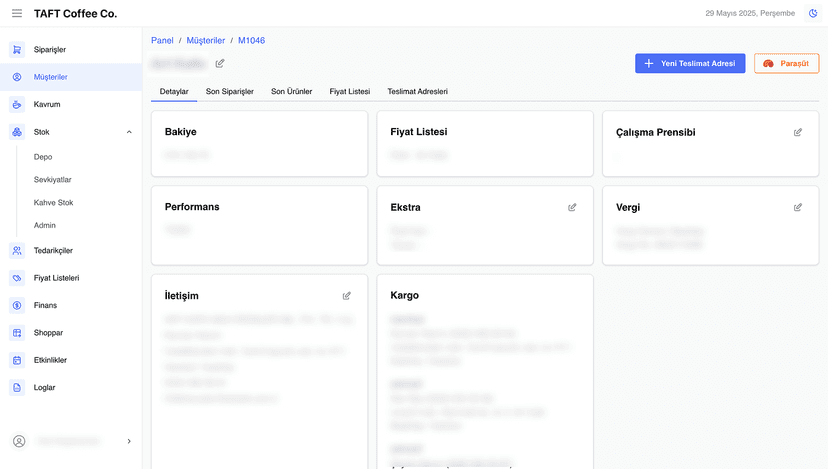Switch to the Teslimat Adresleri tab
Image resolution: width=828 pixels, height=469 pixels.
point(418,91)
